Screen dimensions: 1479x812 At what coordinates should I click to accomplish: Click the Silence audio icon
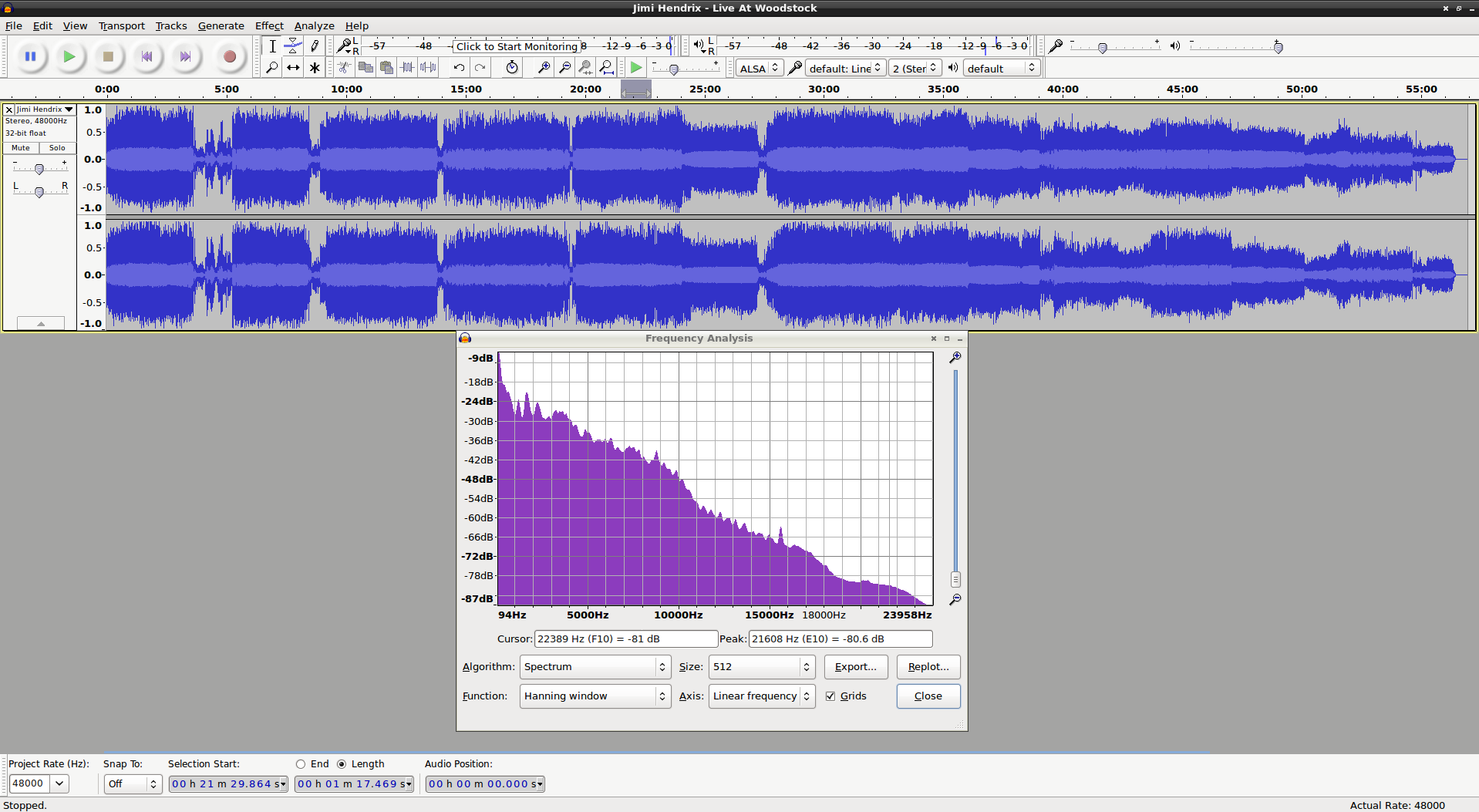[428, 68]
